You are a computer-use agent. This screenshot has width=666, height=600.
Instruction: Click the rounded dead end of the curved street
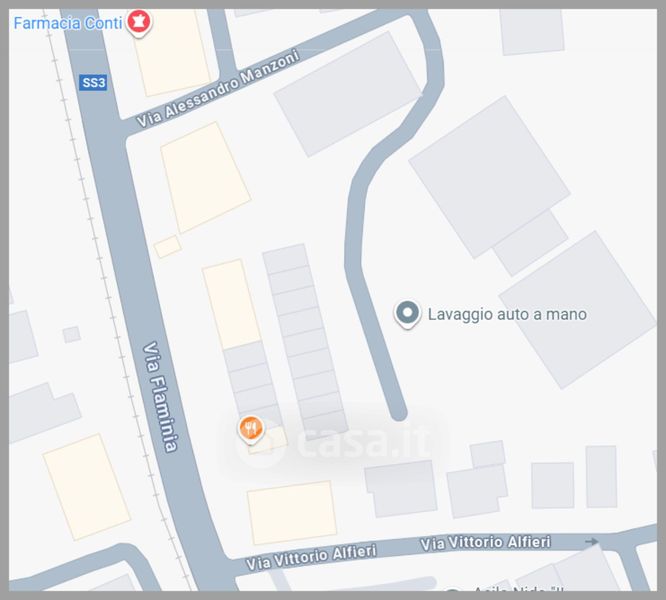pos(398,412)
